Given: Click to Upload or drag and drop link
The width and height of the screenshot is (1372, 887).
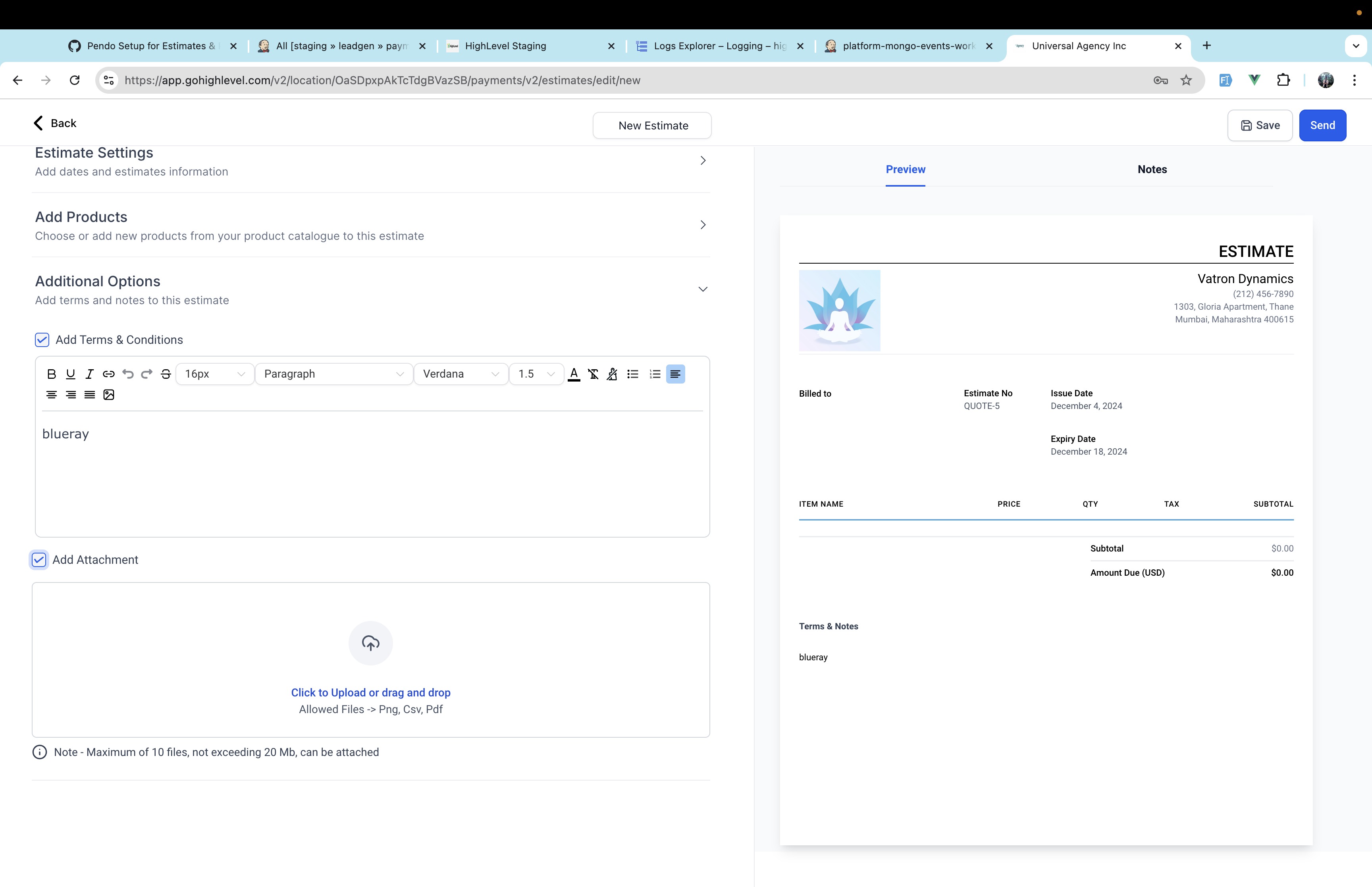Looking at the screenshot, I should coord(371,692).
